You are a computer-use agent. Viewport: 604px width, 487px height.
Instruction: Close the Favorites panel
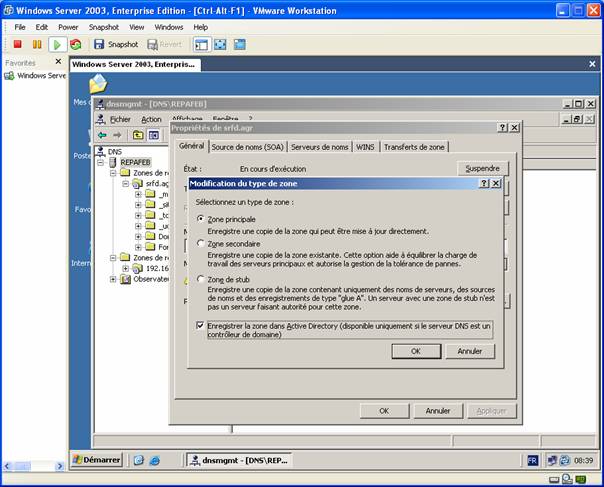click(58, 61)
